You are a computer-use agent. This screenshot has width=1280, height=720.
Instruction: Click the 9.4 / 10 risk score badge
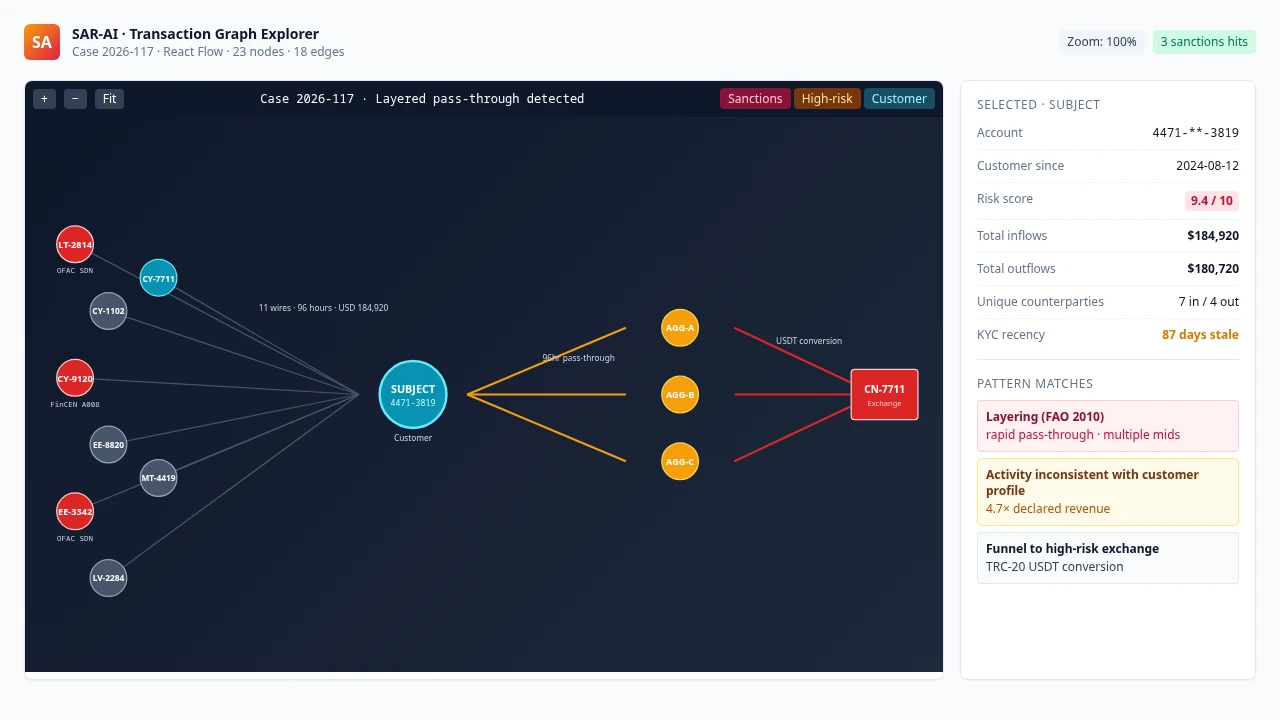[1212, 201]
